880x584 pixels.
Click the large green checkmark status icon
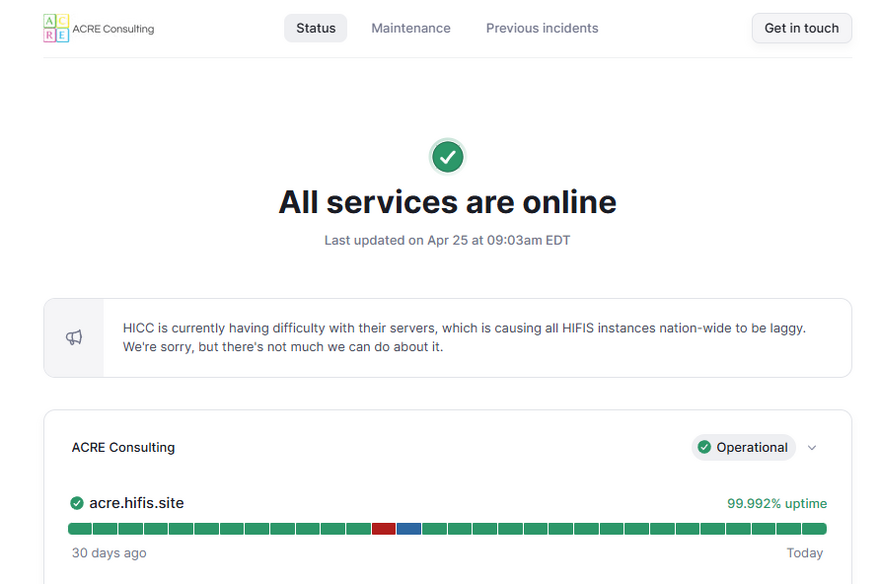[x=447, y=157]
